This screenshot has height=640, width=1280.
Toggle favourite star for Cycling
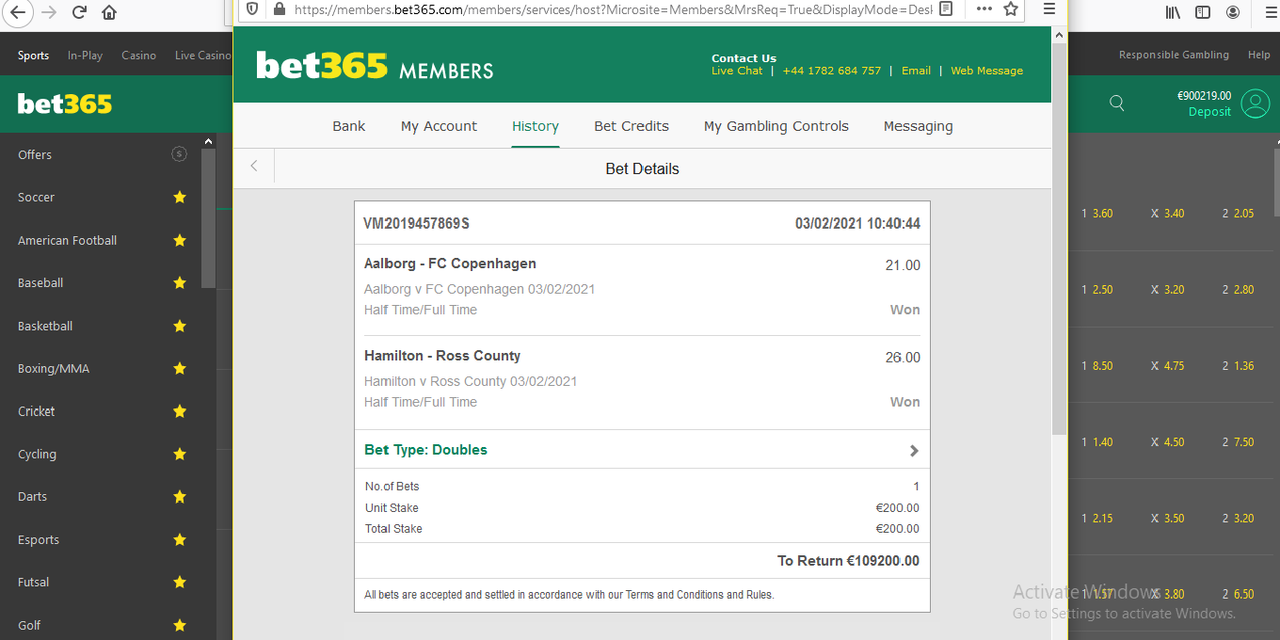tap(180, 454)
